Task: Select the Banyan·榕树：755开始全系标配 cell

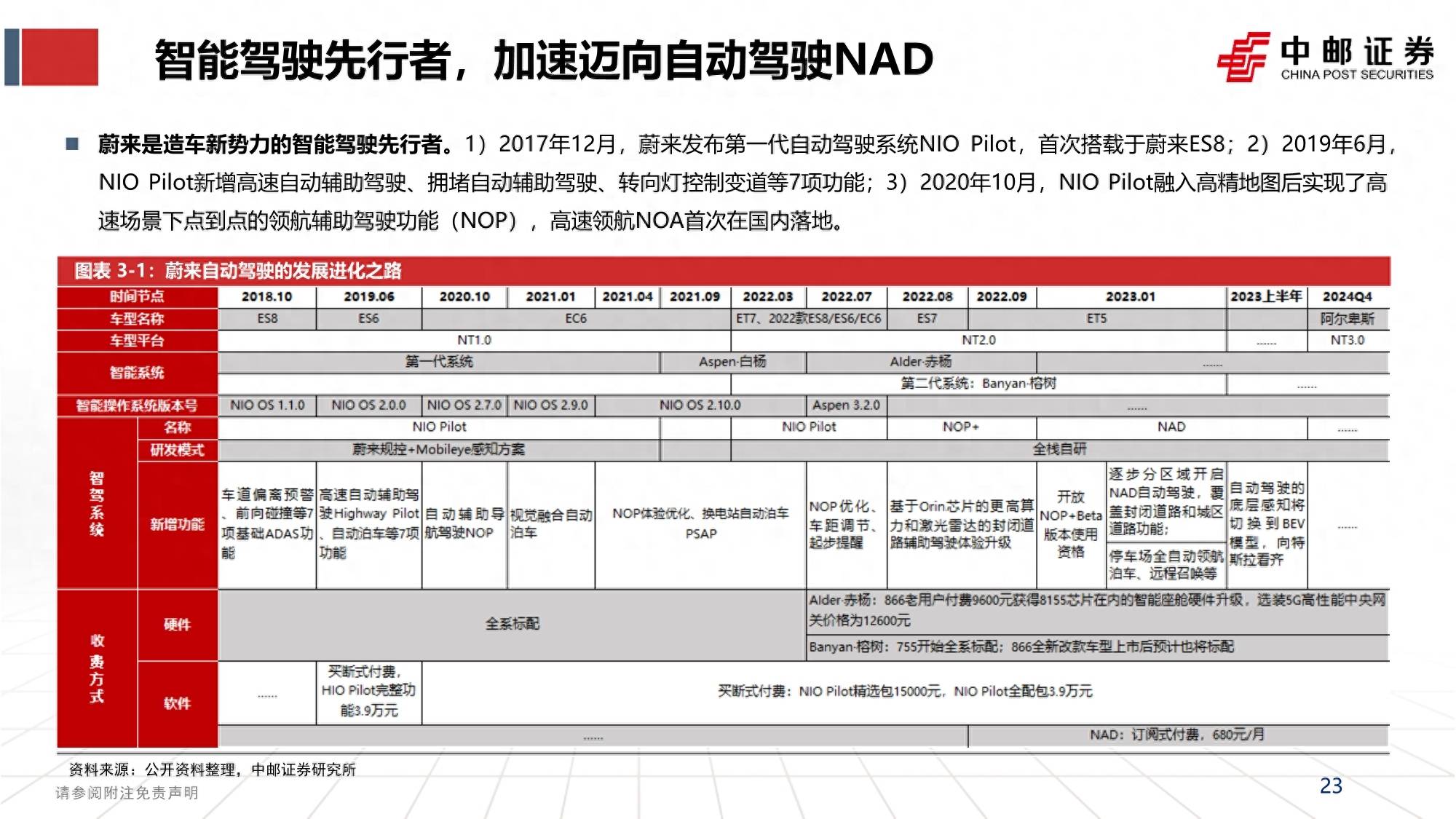Action: (1098, 646)
